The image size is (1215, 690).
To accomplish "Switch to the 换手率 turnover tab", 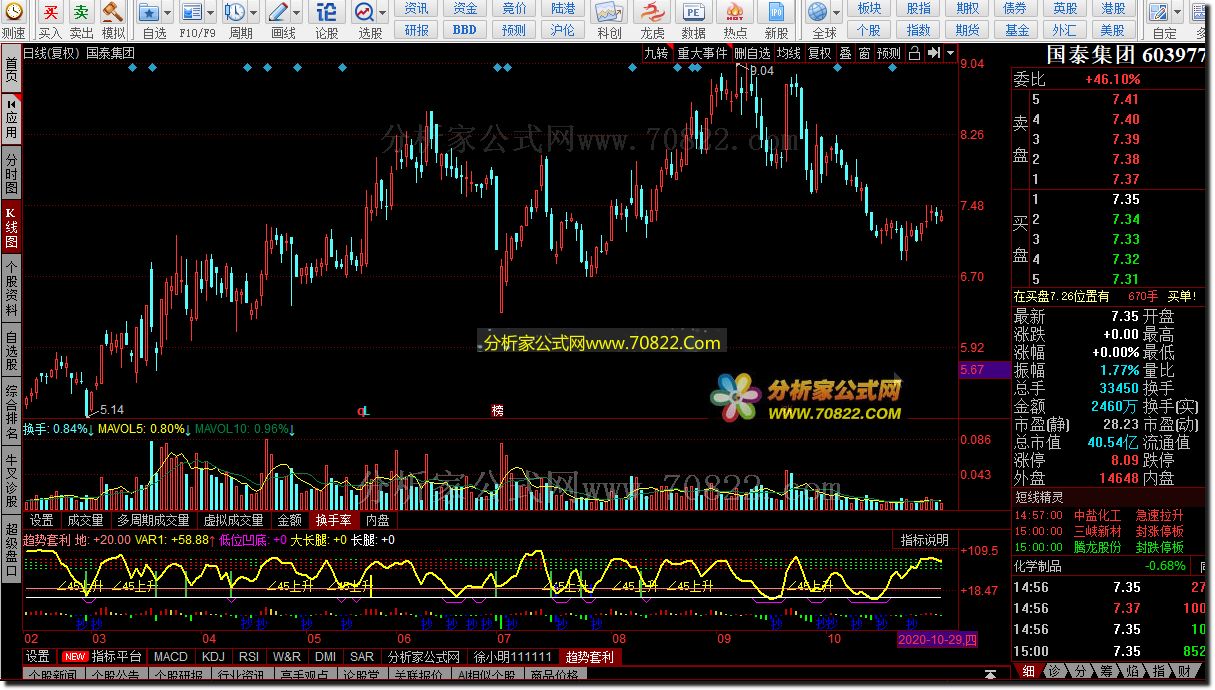I will [333, 520].
